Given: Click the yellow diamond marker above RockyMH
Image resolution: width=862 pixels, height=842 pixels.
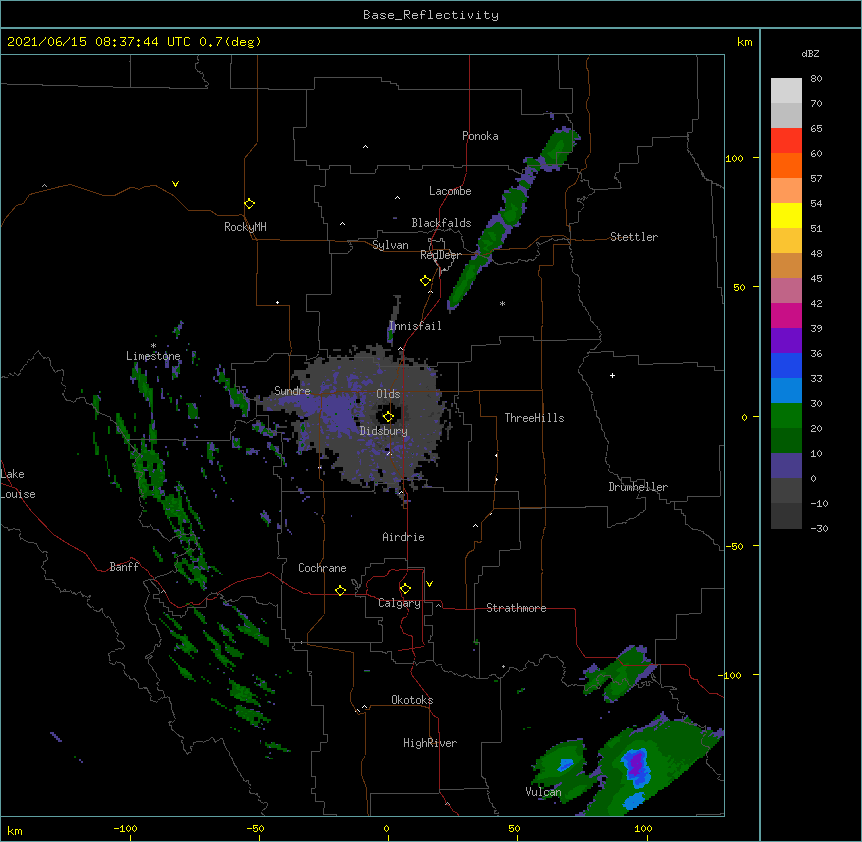Looking at the screenshot, I should coord(249,203).
